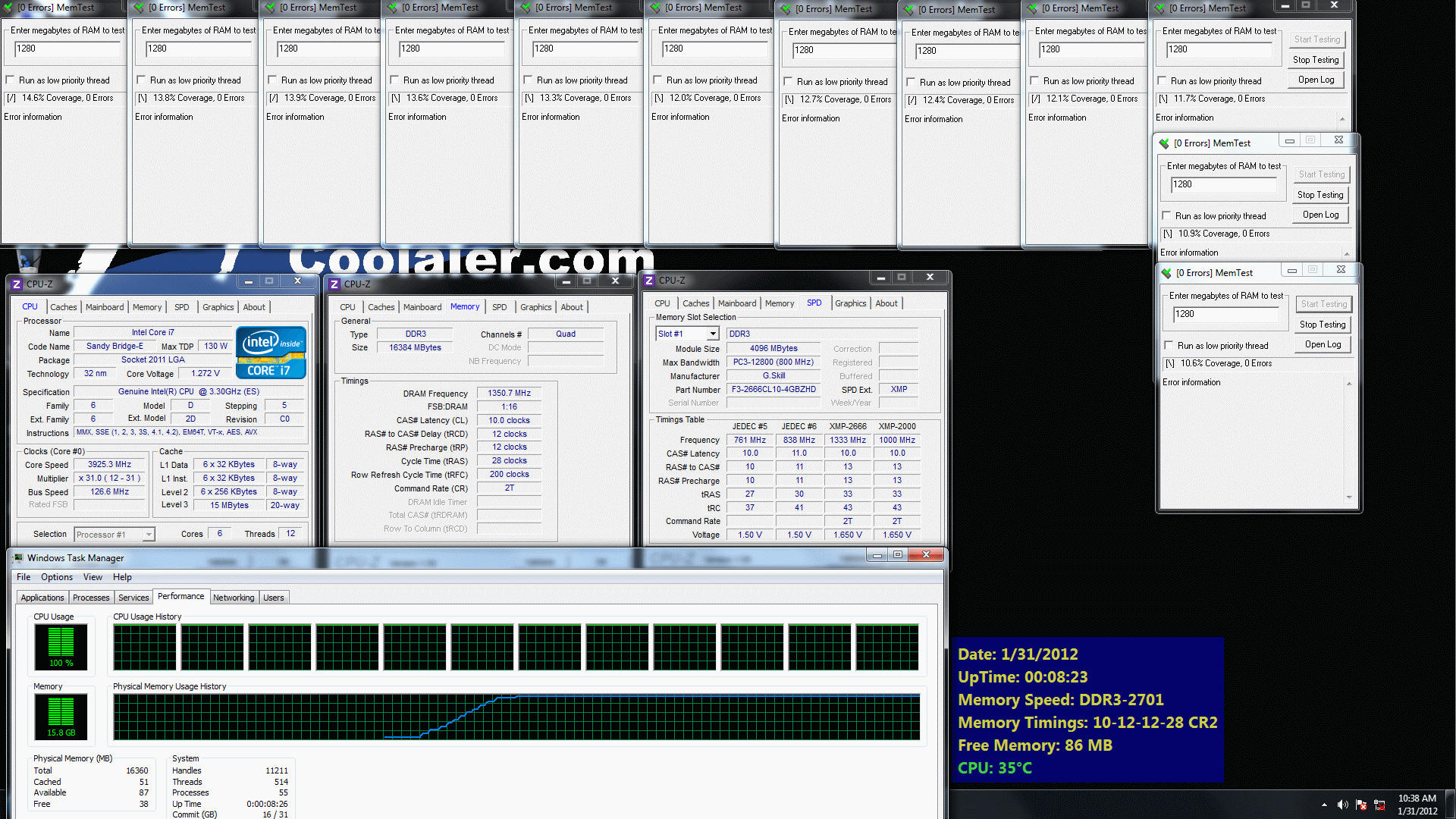Click the Z icon of the CPU-Z window showing the CPU tab
This screenshot has width=1456, height=819.
pyautogui.click(x=17, y=284)
